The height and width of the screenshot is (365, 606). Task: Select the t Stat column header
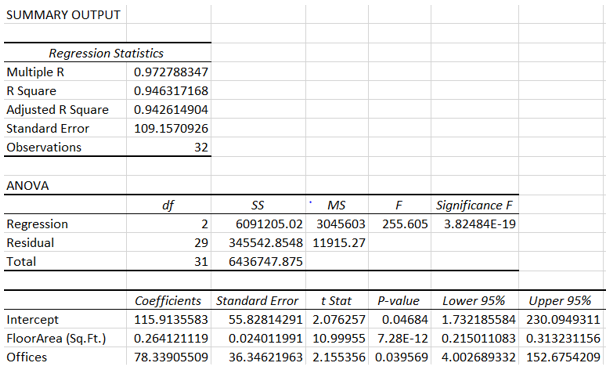pos(336,301)
